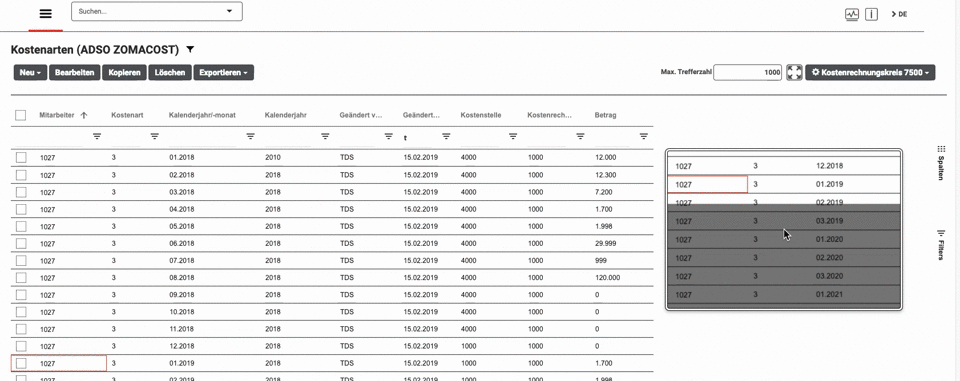
Task: Open the system monitor icon
Action: (852, 14)
